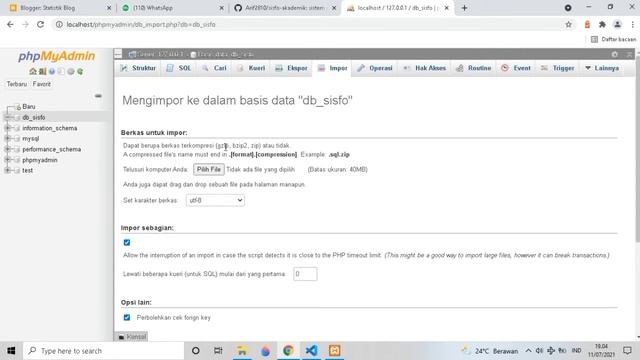Open Visual Studio Code from taskbar
Image resolution: width=640 pixels, height=360 pixels.
311,351
